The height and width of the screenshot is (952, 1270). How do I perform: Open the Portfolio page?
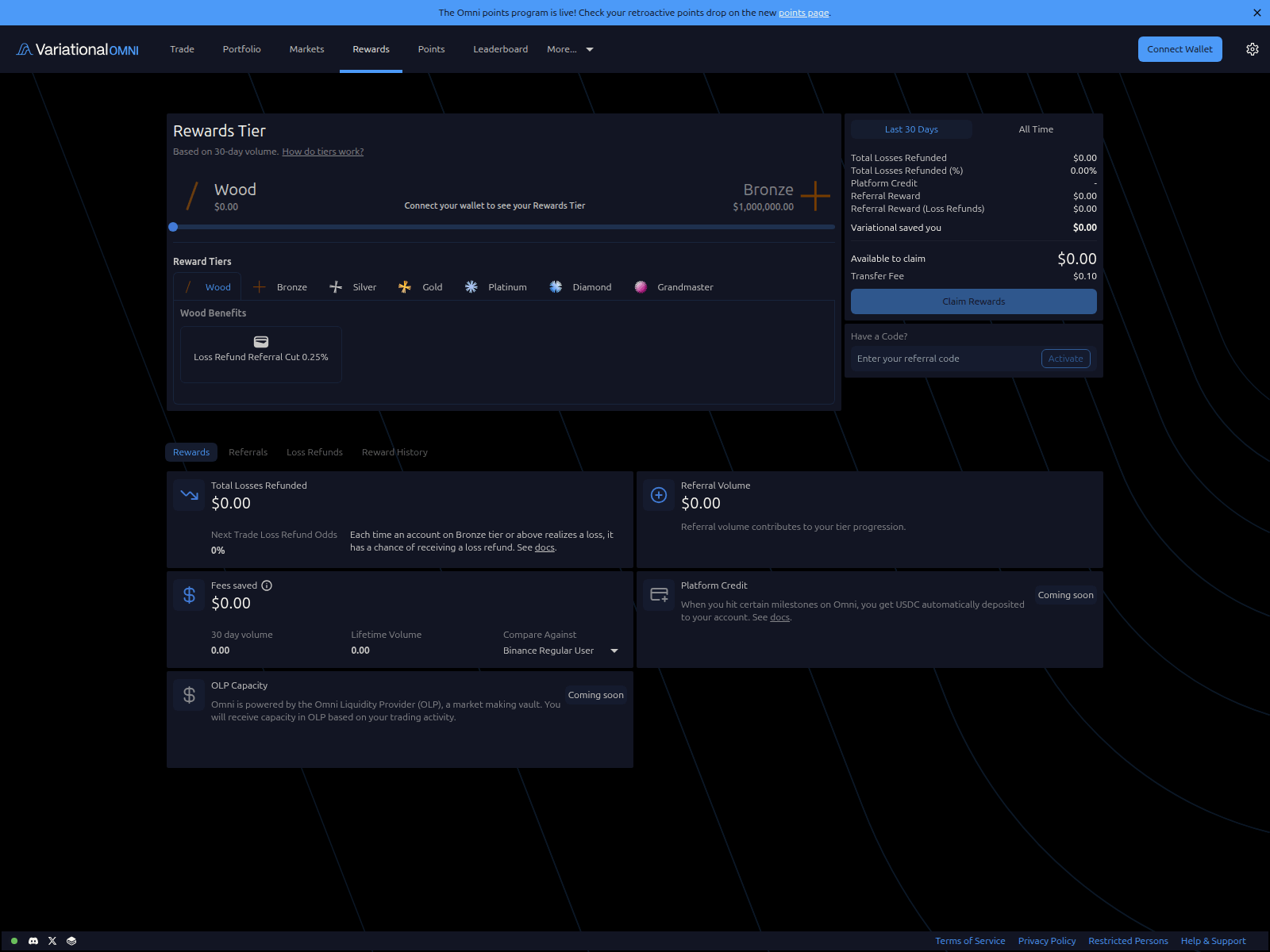(242, 49)
